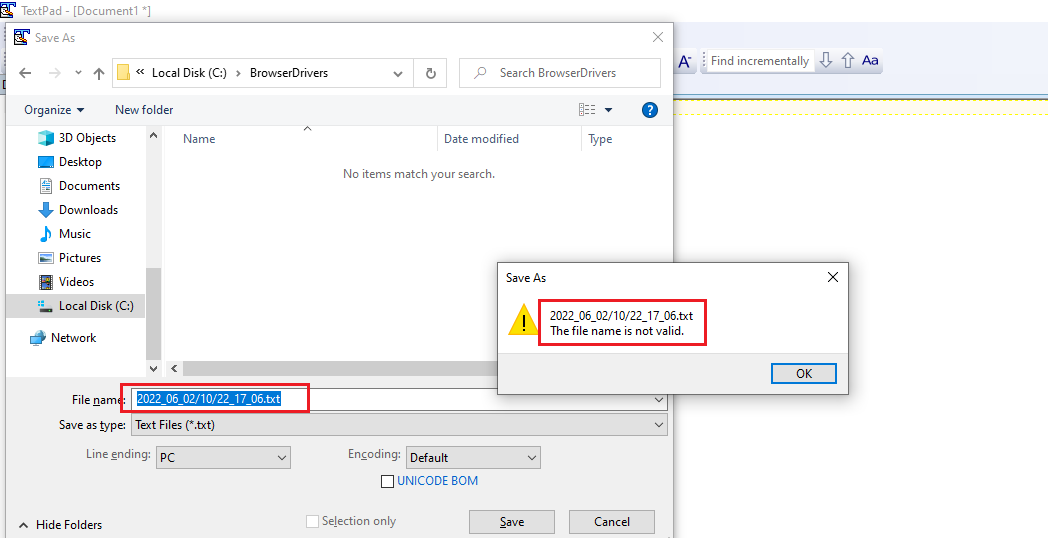Click the Cancel button
1048x538 pixels.
(612, 522)
